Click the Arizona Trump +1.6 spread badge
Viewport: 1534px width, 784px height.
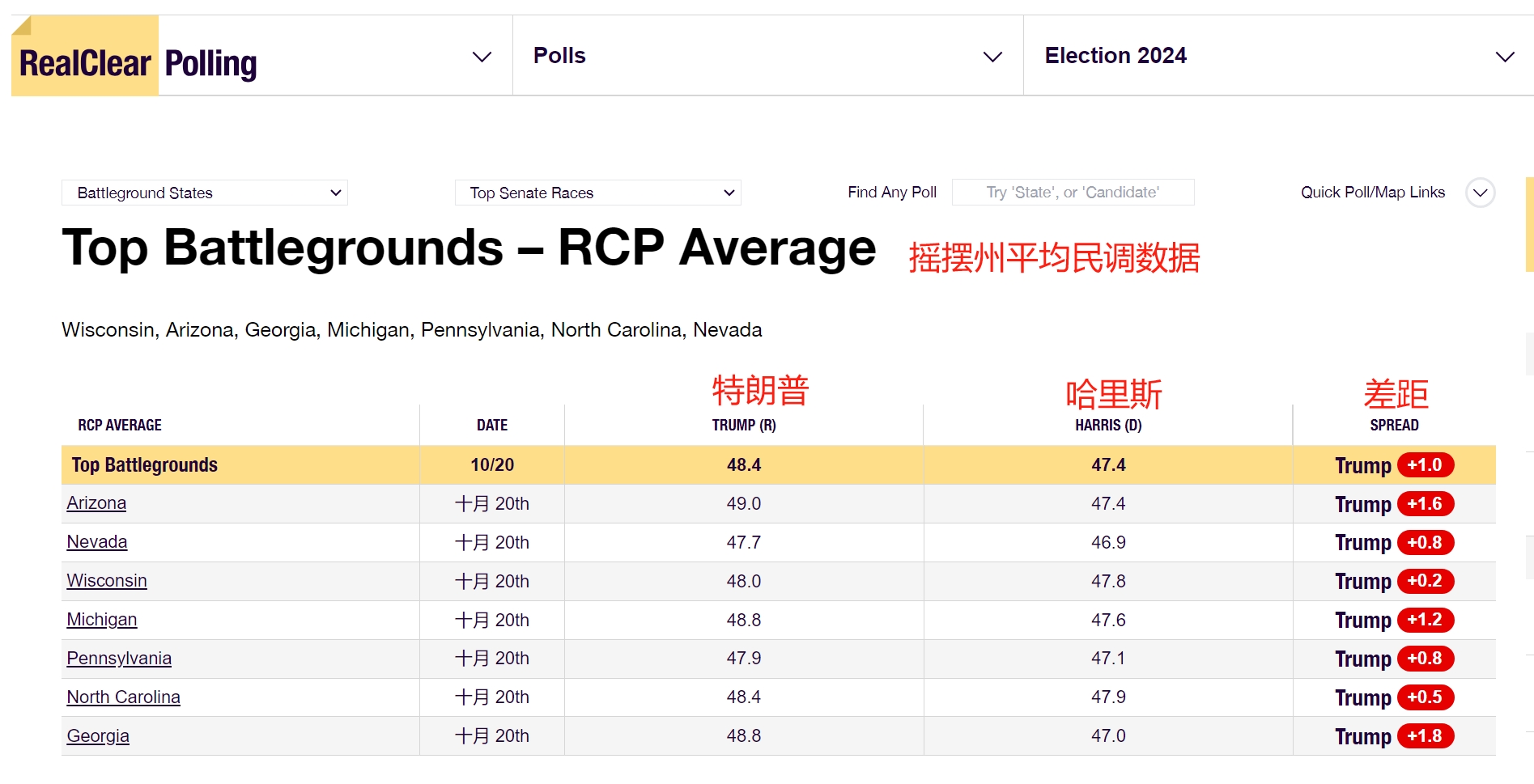[1426, 504]
